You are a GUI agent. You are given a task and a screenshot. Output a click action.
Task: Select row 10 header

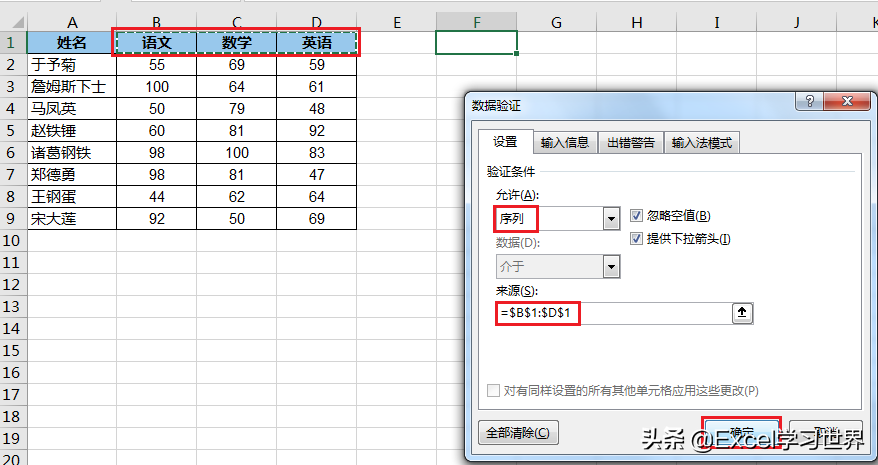coord(13,240)
